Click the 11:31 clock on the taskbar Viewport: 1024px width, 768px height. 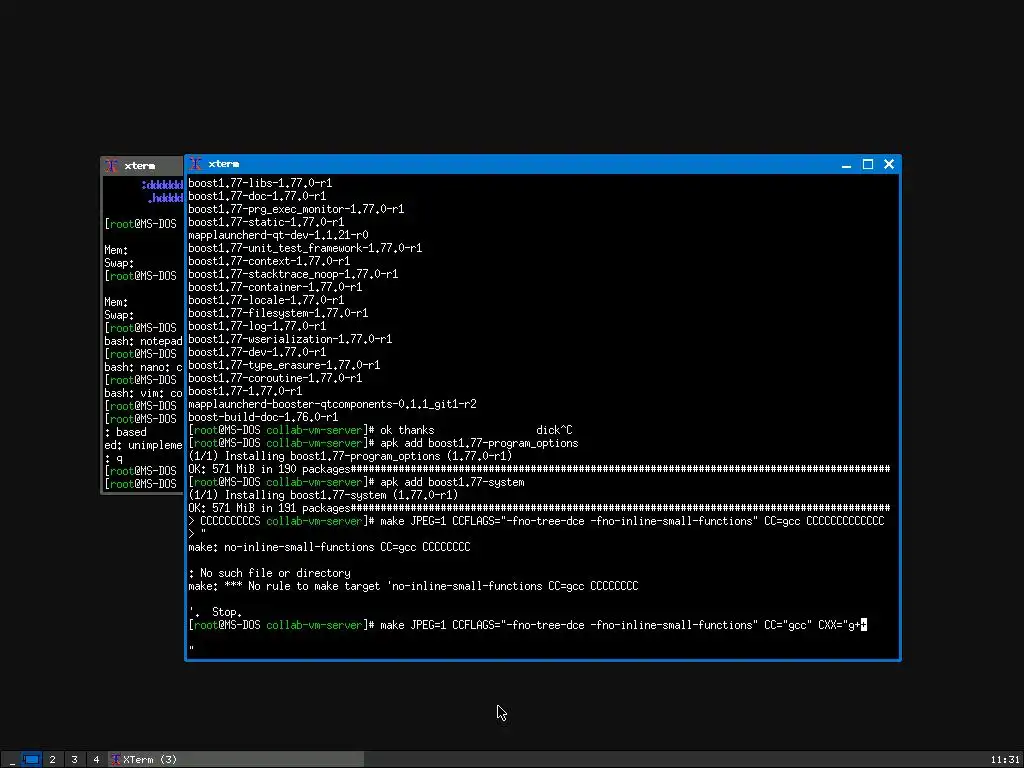pos(1004,760)
